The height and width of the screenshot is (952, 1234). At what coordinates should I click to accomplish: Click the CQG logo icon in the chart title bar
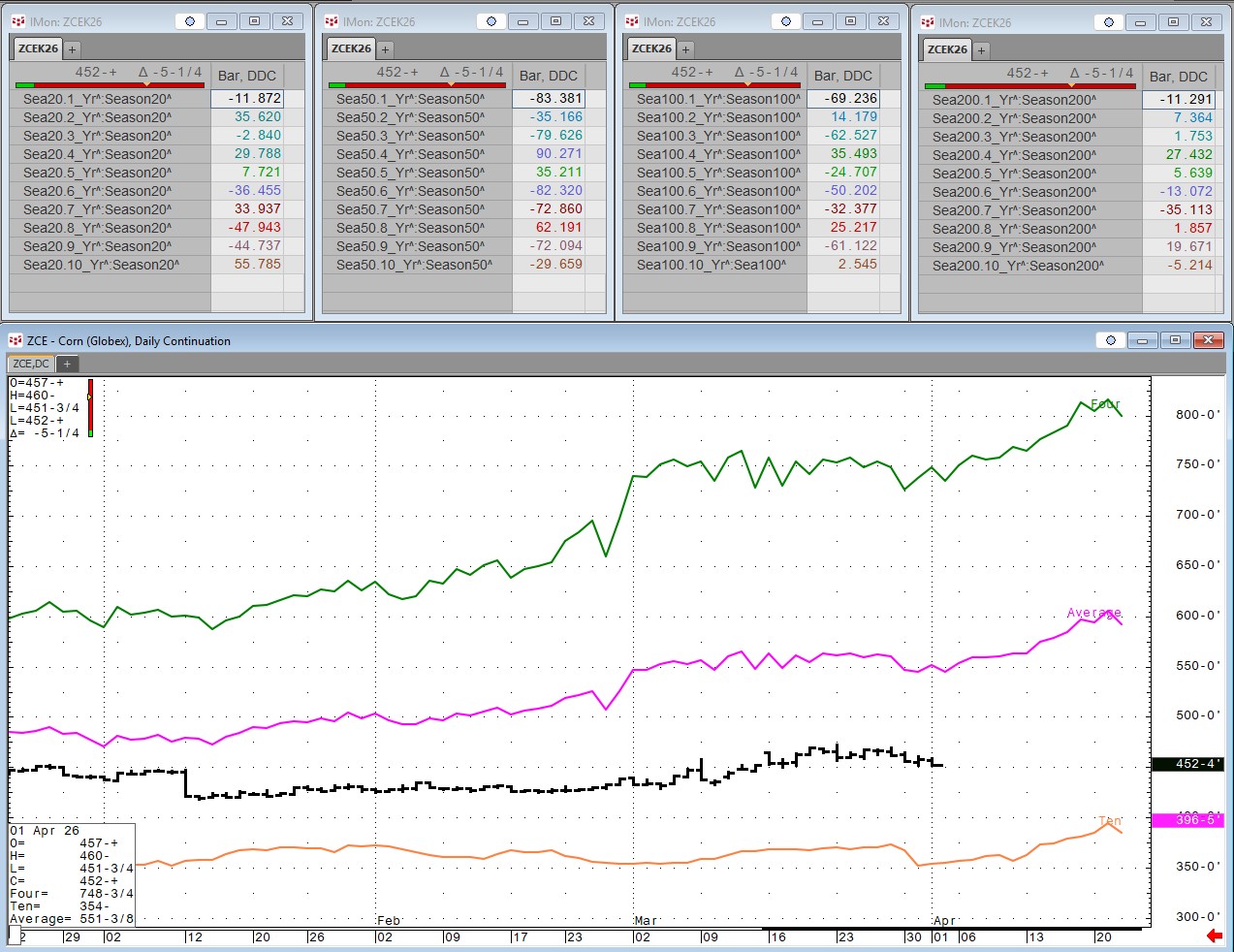tap(16, 340)
